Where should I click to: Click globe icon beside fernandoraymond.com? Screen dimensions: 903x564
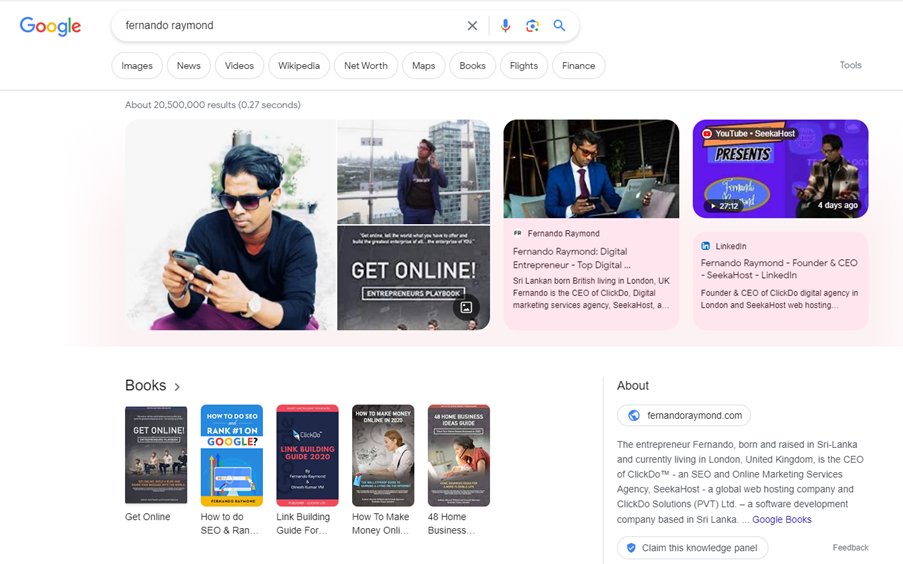click(x=633, y=415)
